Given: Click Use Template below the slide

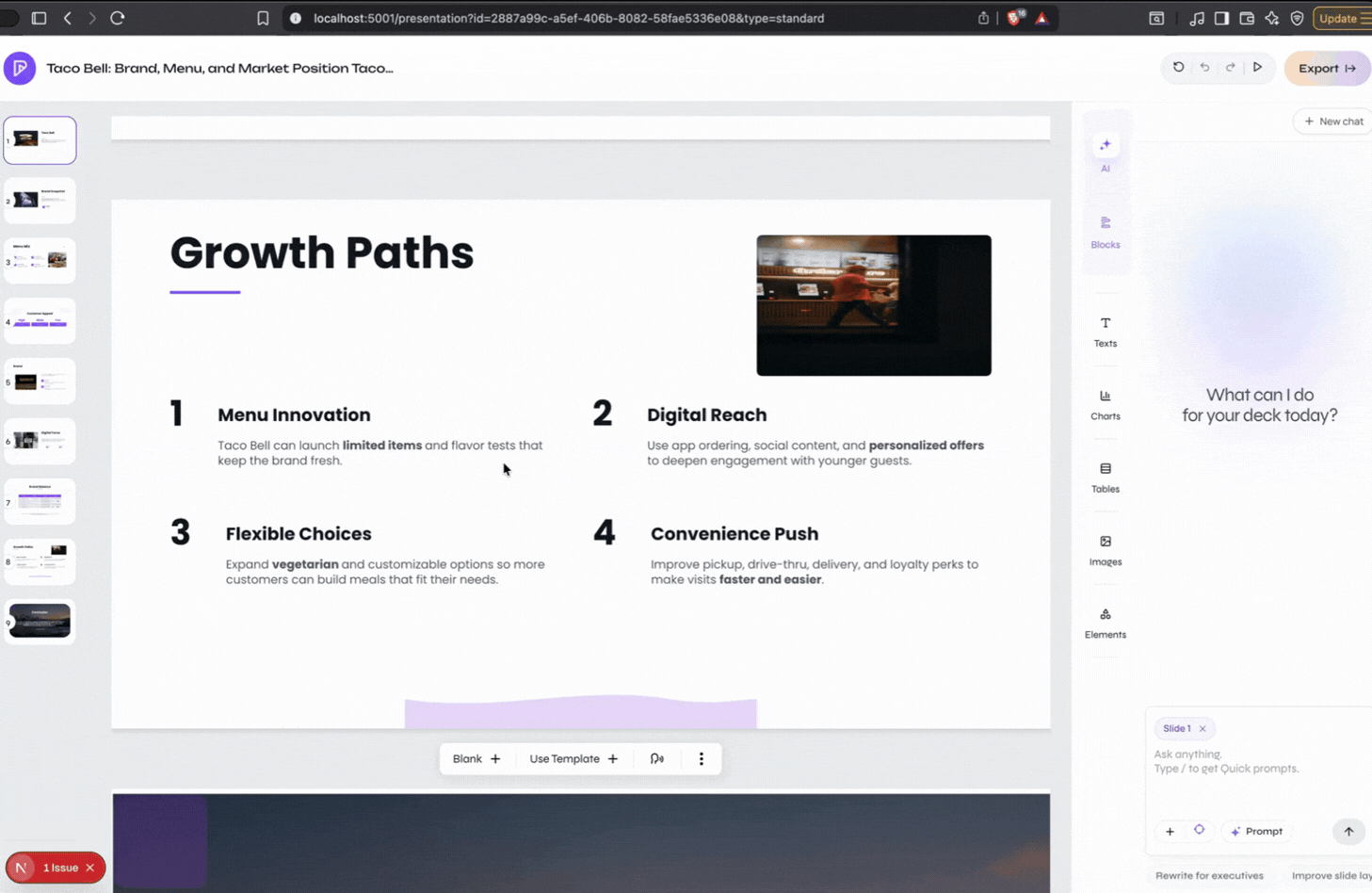Looking at the screenshot, I should (x=573, y=758).
